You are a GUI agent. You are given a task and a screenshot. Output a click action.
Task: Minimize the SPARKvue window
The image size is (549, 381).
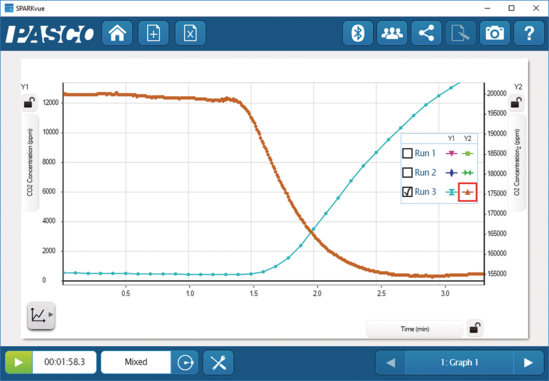click(487, 8)
